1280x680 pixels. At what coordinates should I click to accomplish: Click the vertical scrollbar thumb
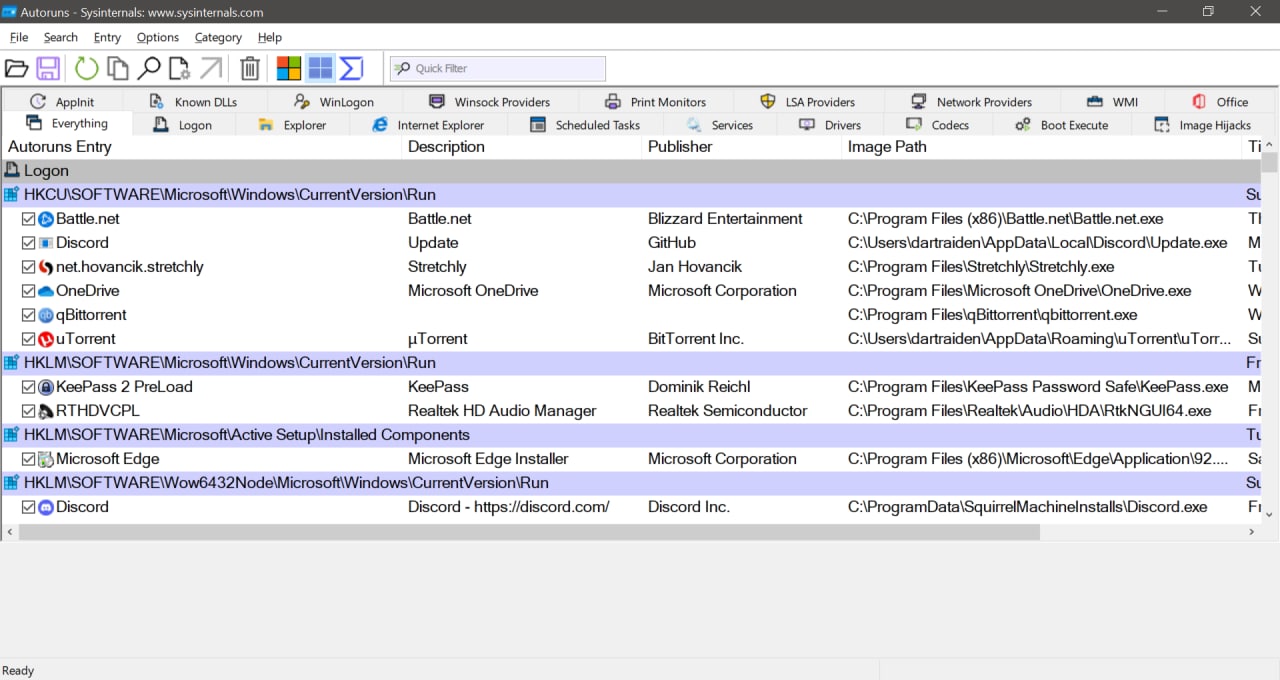point(1269,162)
